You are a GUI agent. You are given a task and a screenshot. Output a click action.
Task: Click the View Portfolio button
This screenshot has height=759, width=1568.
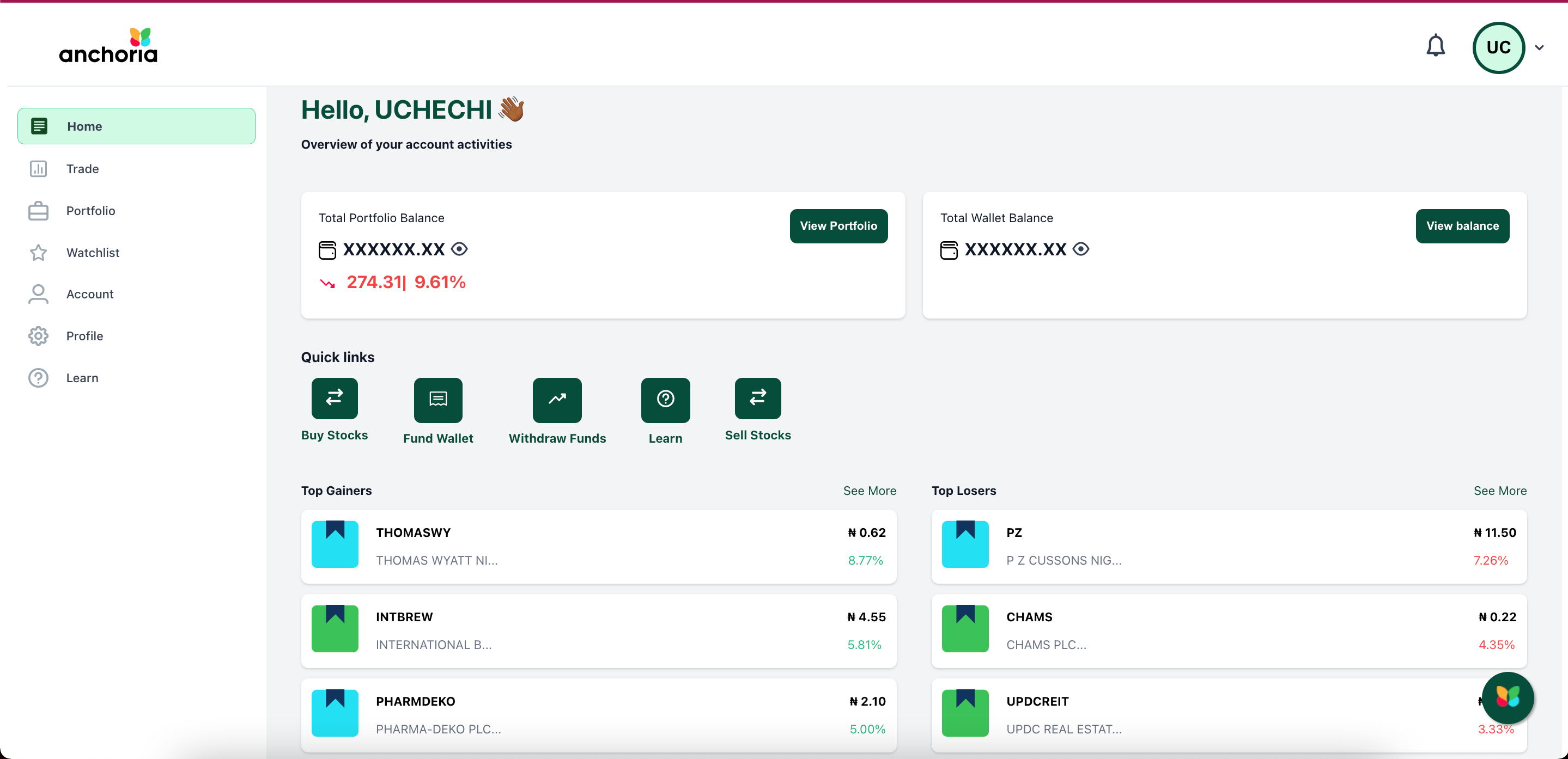[838, 225]
